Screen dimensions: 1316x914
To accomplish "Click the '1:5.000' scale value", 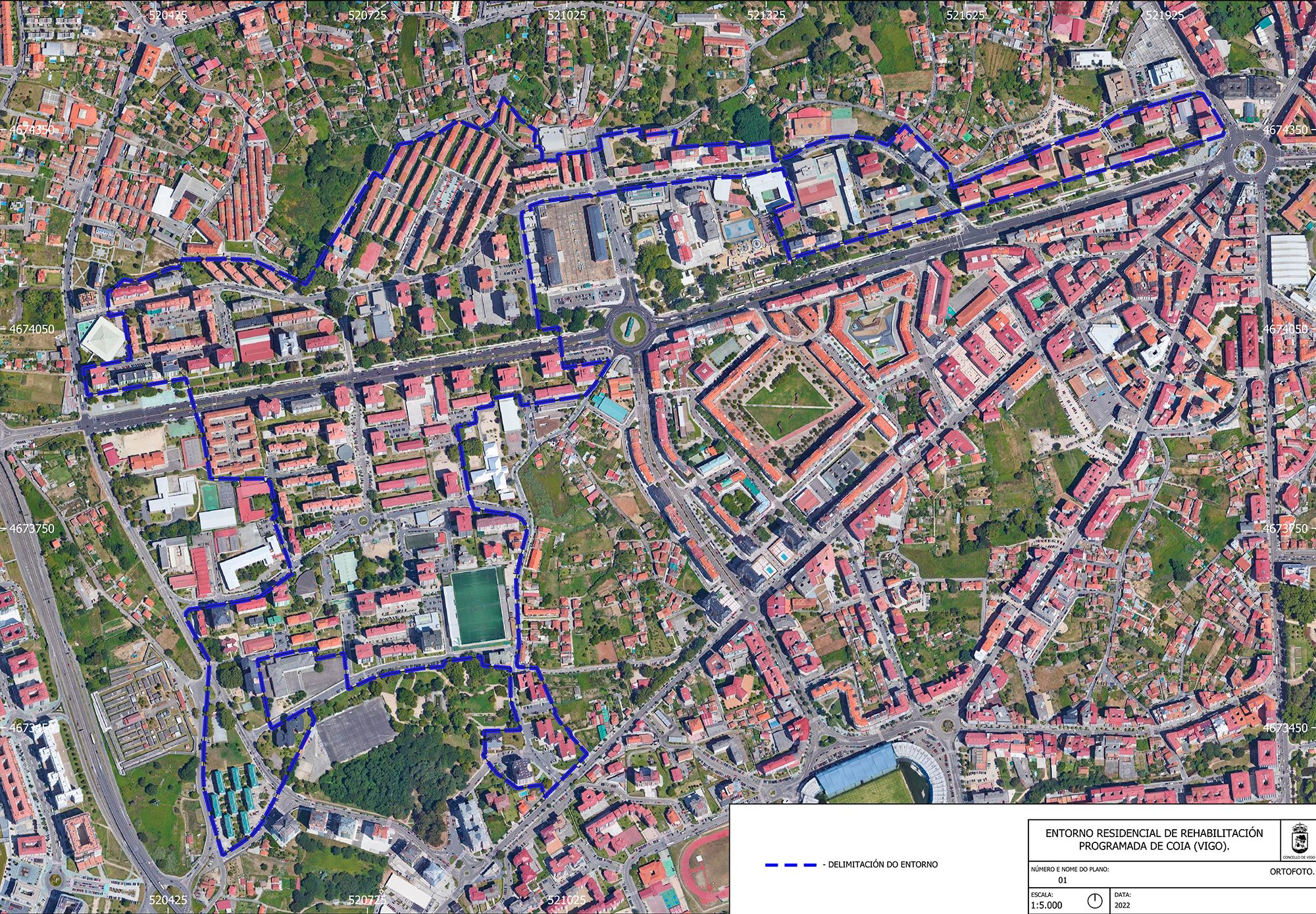I will 1048,905.
